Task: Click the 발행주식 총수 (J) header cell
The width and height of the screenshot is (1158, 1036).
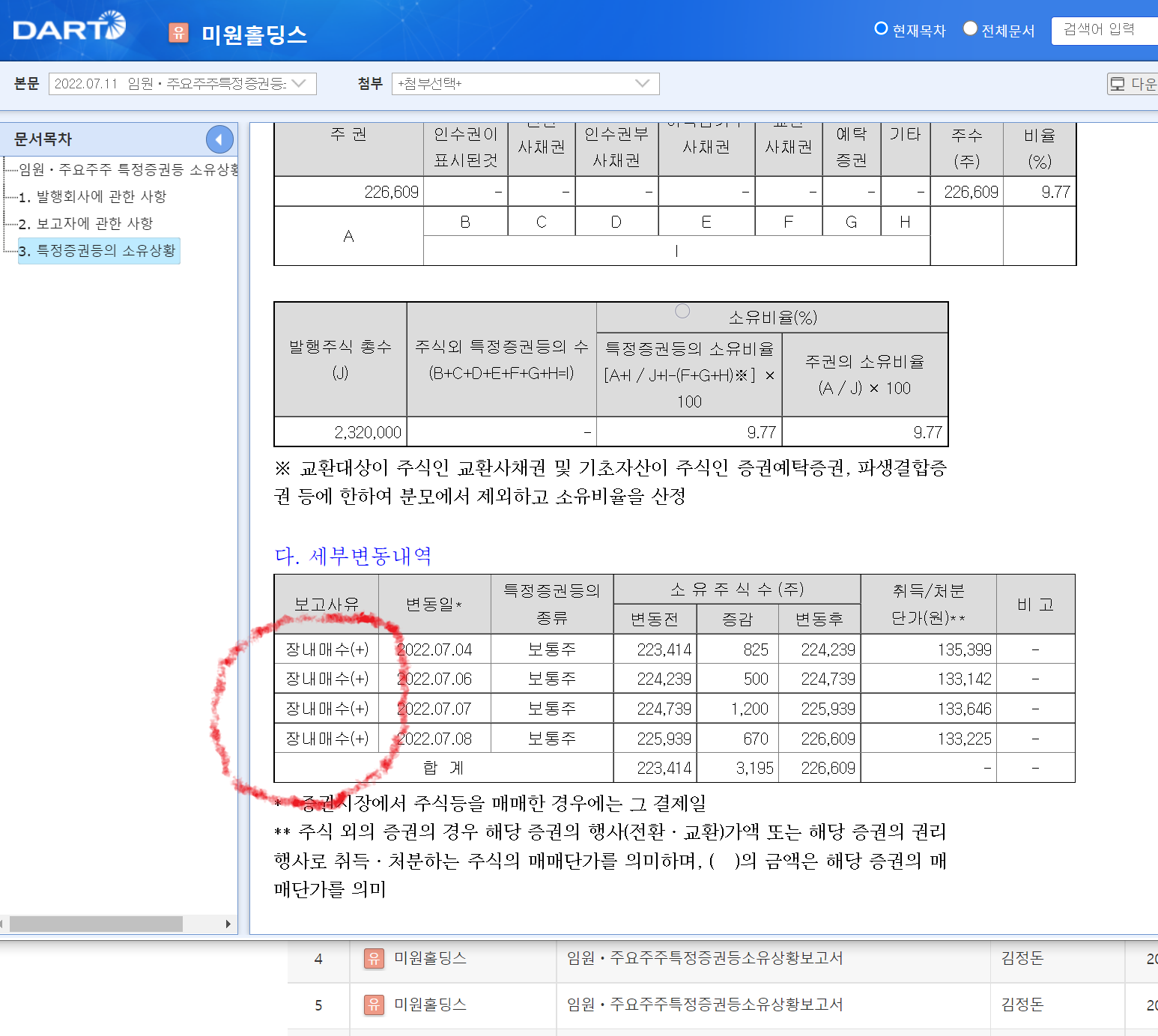Action: [x=340, y=360]
